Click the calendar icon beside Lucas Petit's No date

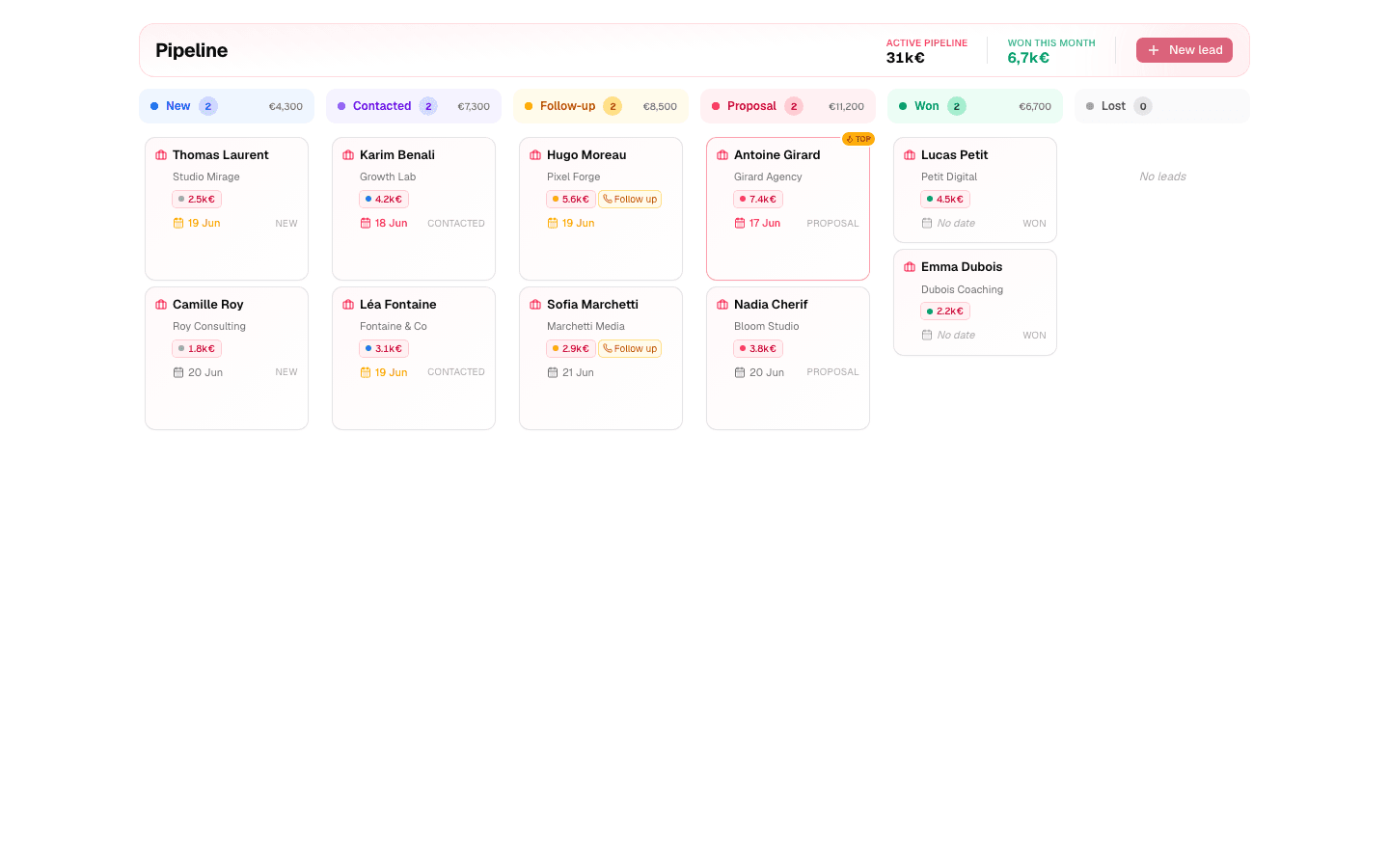(927, 223)
